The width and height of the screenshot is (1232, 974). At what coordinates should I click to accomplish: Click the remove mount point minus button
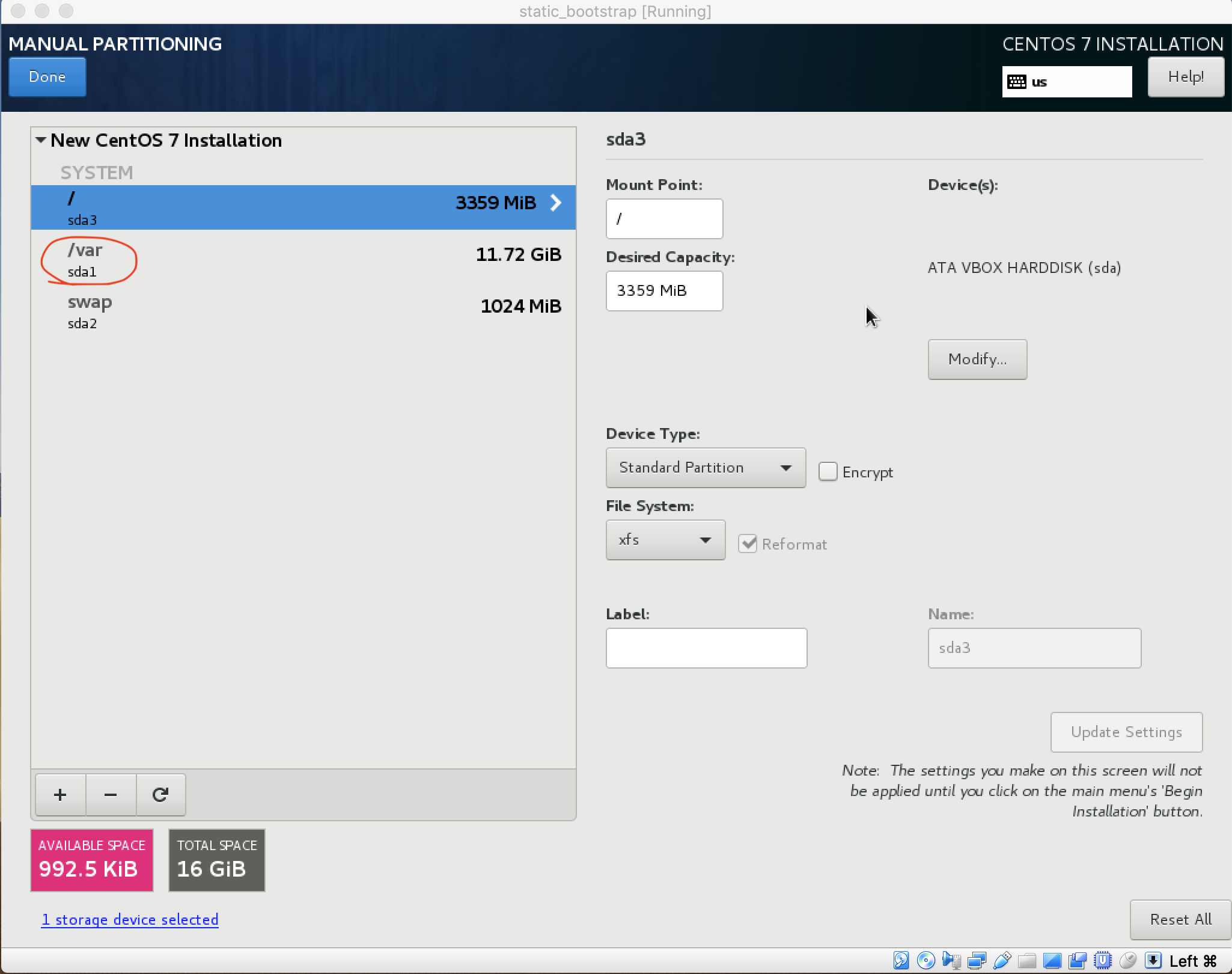[111, 795]
